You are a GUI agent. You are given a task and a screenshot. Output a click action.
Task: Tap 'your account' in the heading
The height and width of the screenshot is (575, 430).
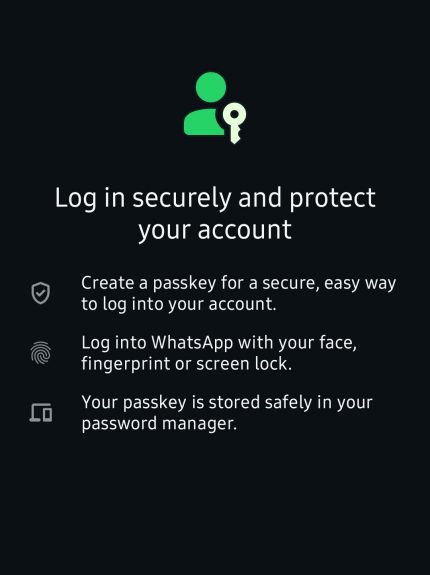[215, 231]
